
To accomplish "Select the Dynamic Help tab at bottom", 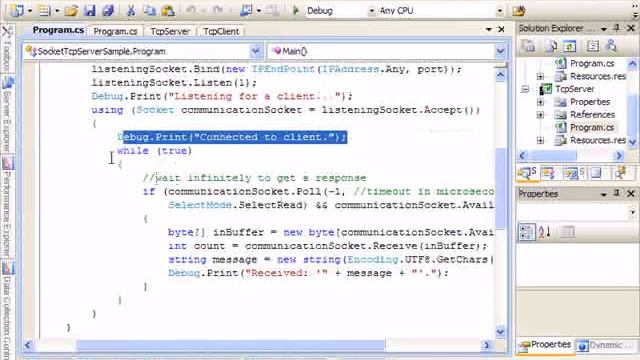I will coord(606,345).
